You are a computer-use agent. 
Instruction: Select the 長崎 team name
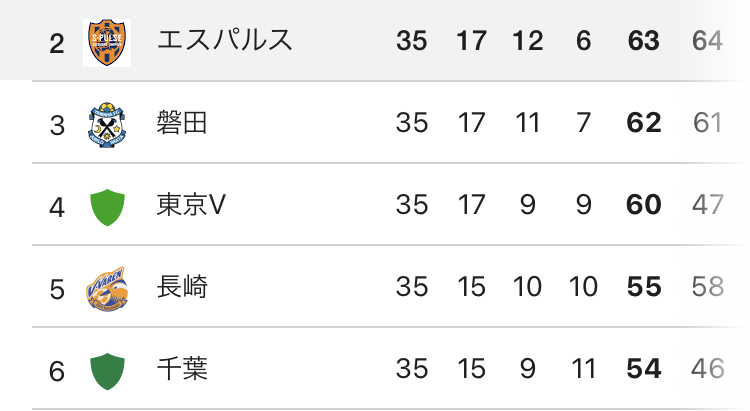coord(182,287)
